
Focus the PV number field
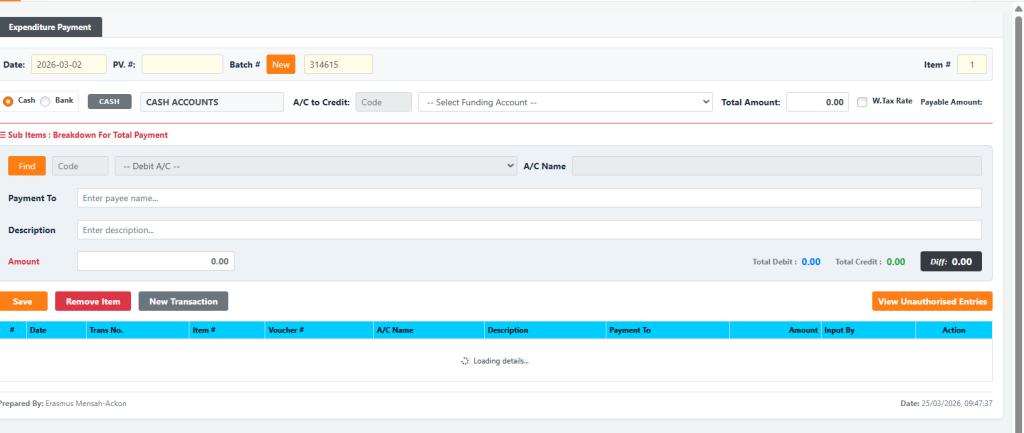pyautogui.click(x=182, y=64)
